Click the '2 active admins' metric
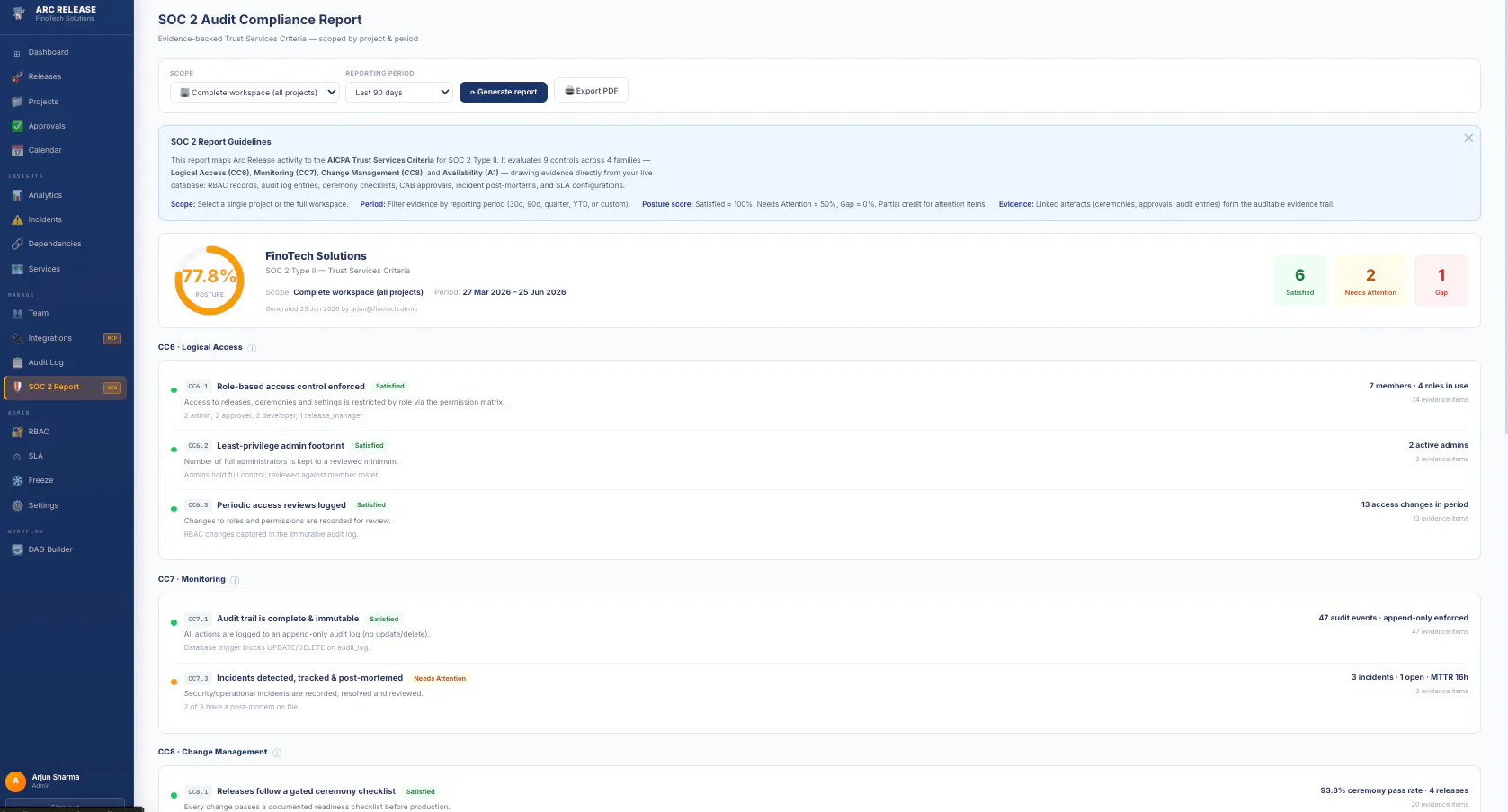Image resolution: width=1508 pixels, height=812 pixels. pyautogui.click(x=1438, y=445)
